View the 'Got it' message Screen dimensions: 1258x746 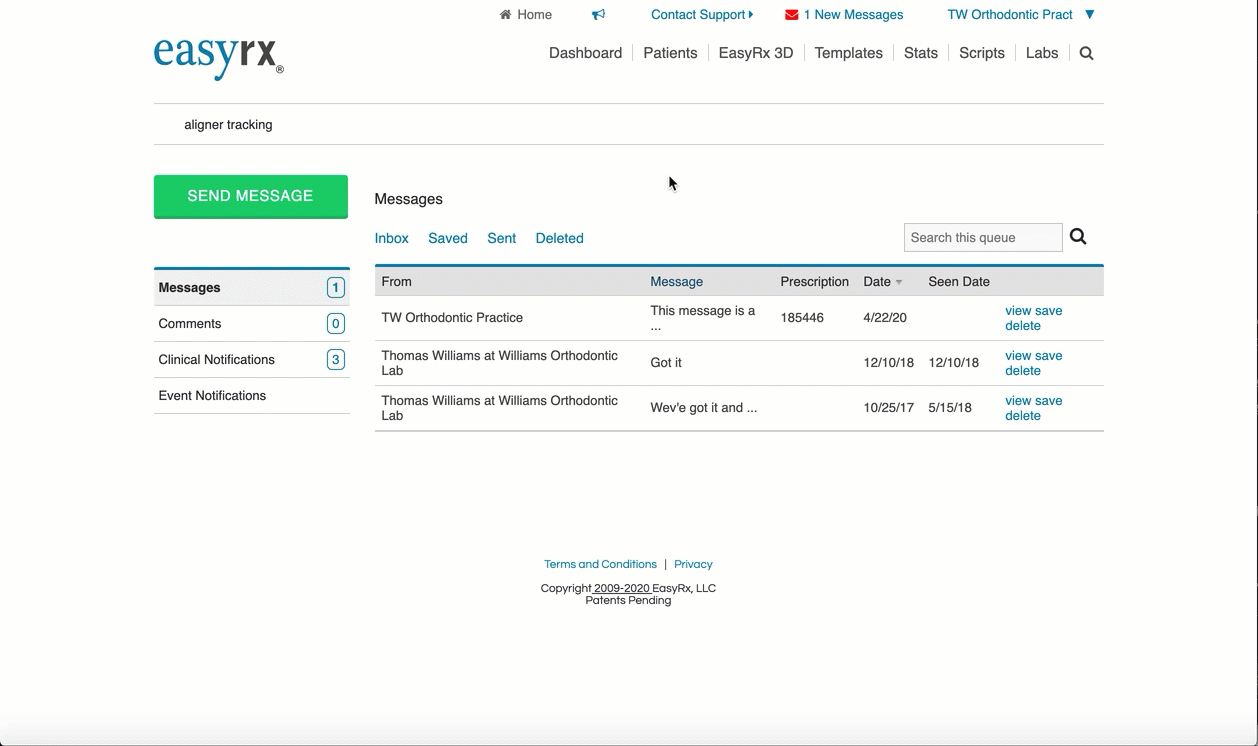[1018, 356]
